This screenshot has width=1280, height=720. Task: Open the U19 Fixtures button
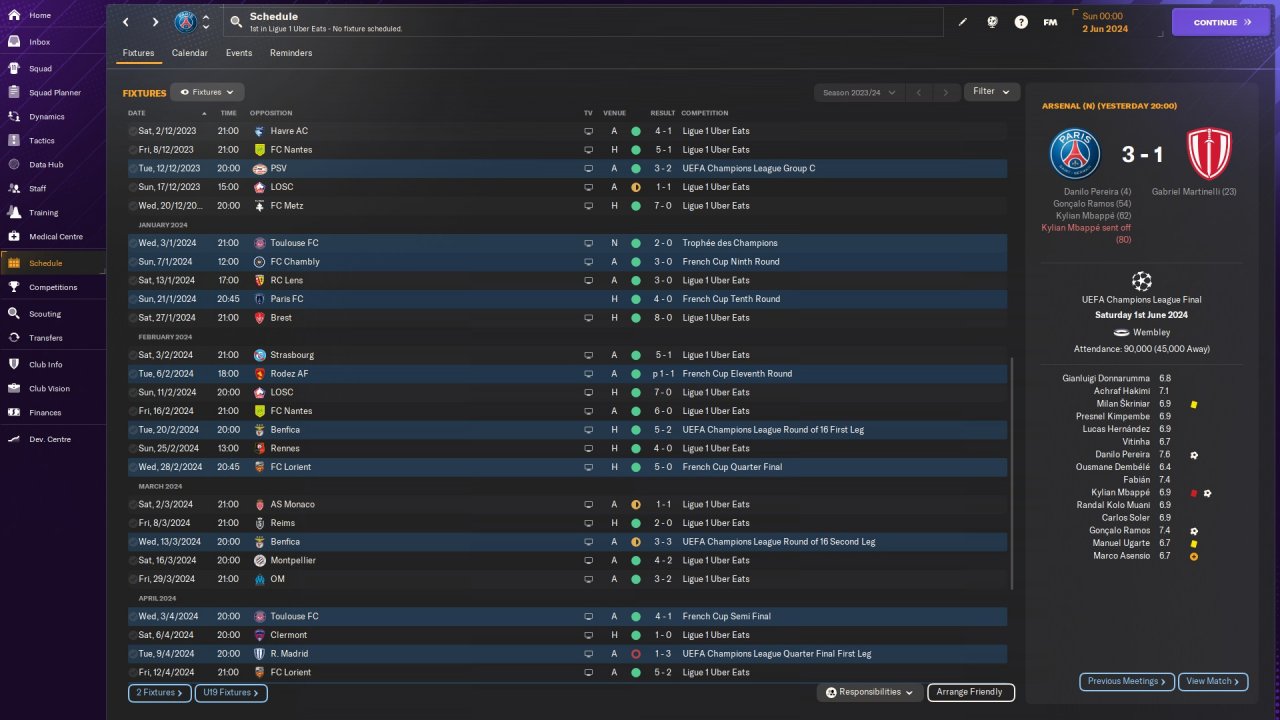[230, 692]
